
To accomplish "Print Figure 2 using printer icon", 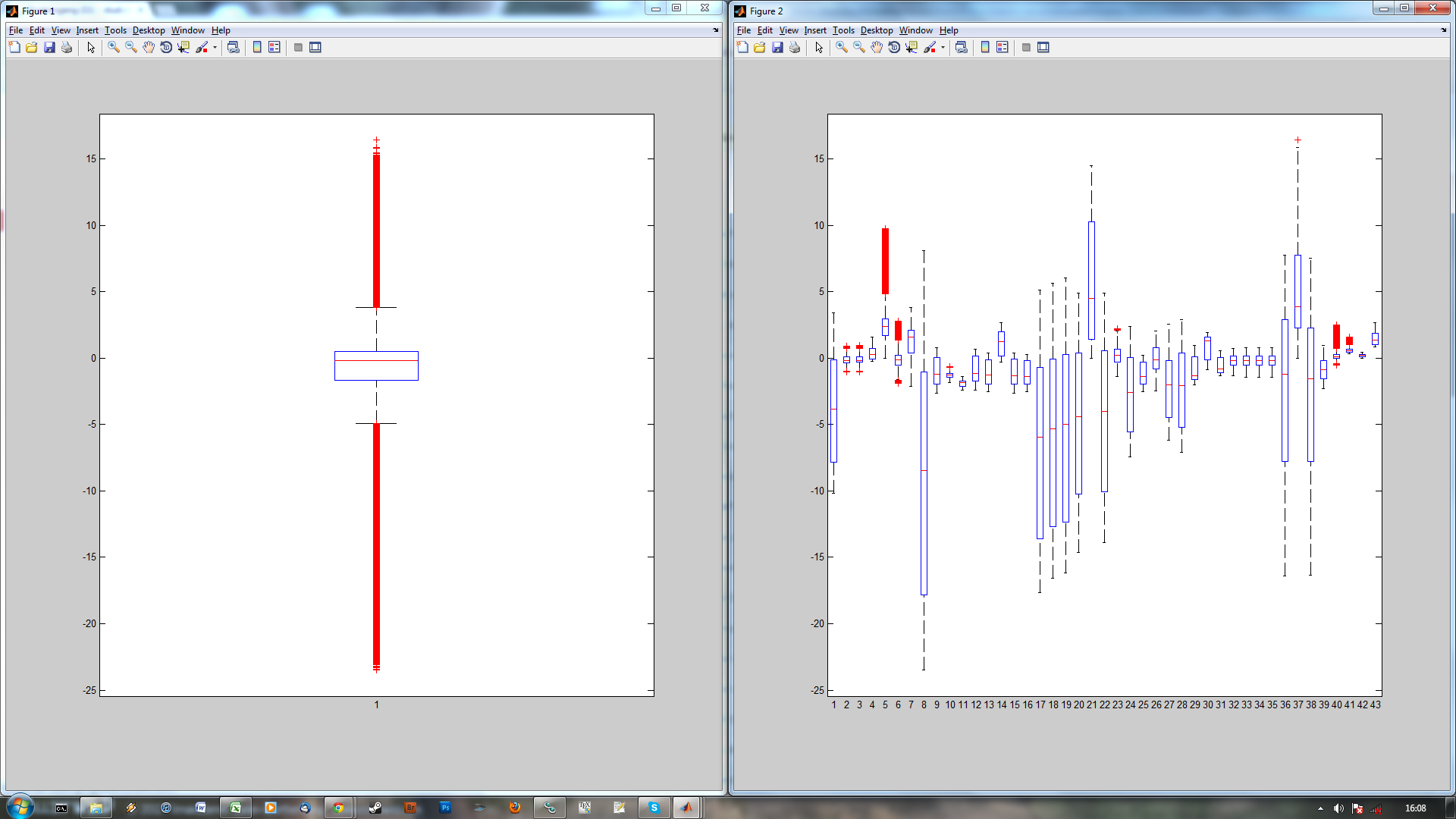I will click(795, 47).
